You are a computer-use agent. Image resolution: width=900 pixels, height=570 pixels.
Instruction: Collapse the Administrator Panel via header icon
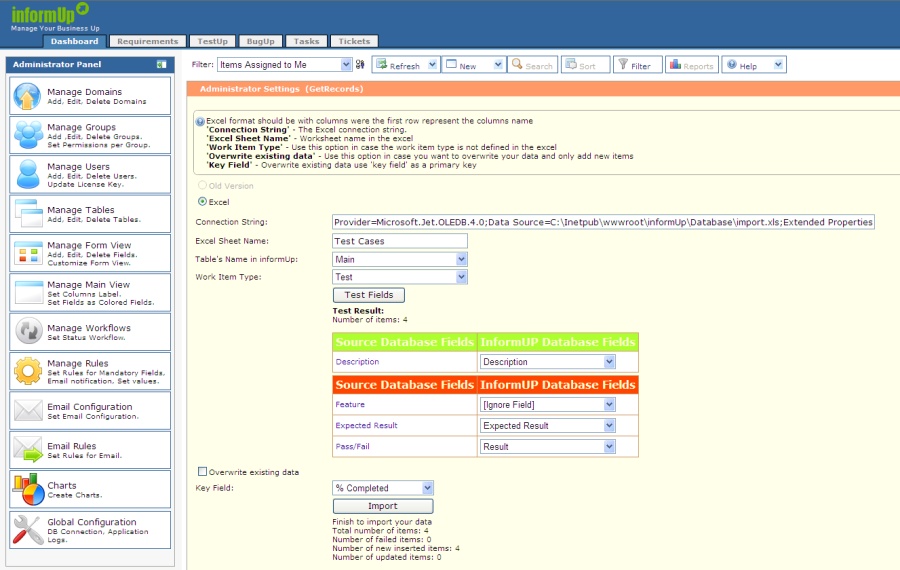162,65
